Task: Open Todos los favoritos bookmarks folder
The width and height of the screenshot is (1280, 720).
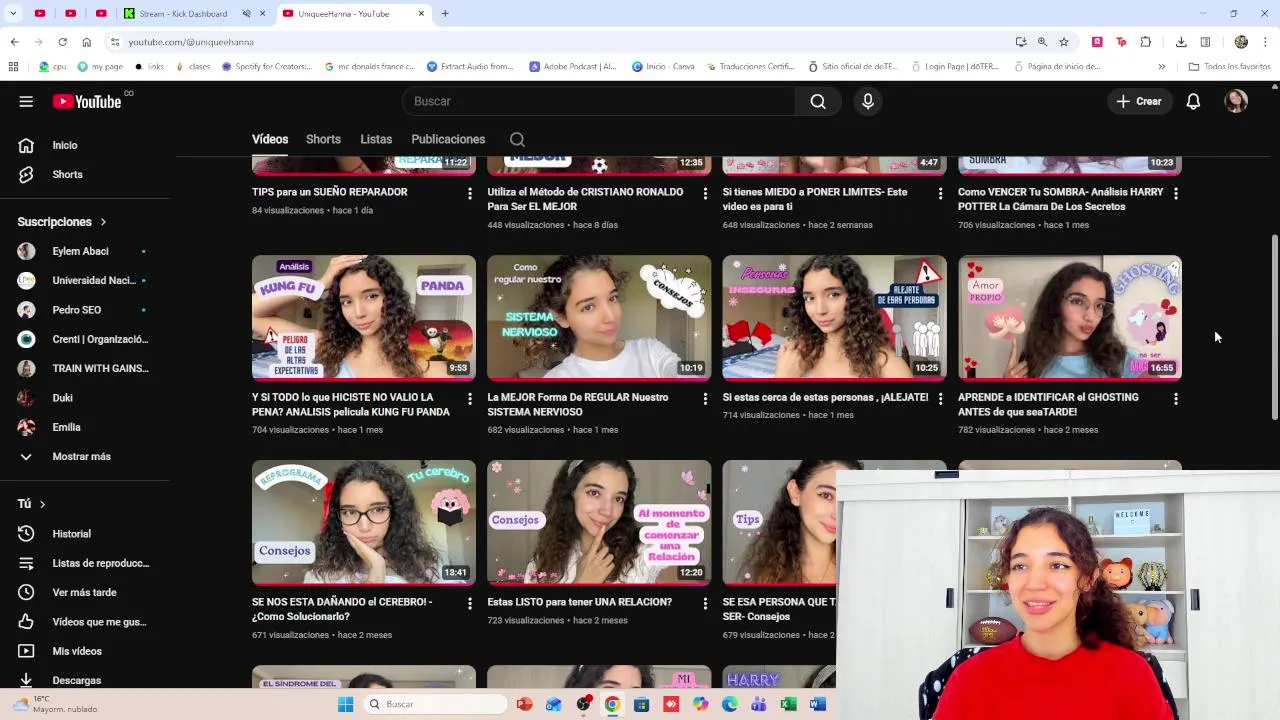Action: click(x=1229, y=67)
